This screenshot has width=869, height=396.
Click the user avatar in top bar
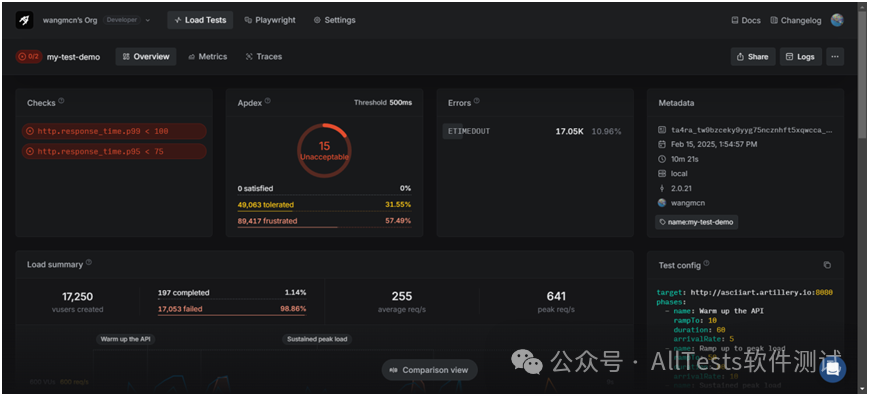pos(837,20)
